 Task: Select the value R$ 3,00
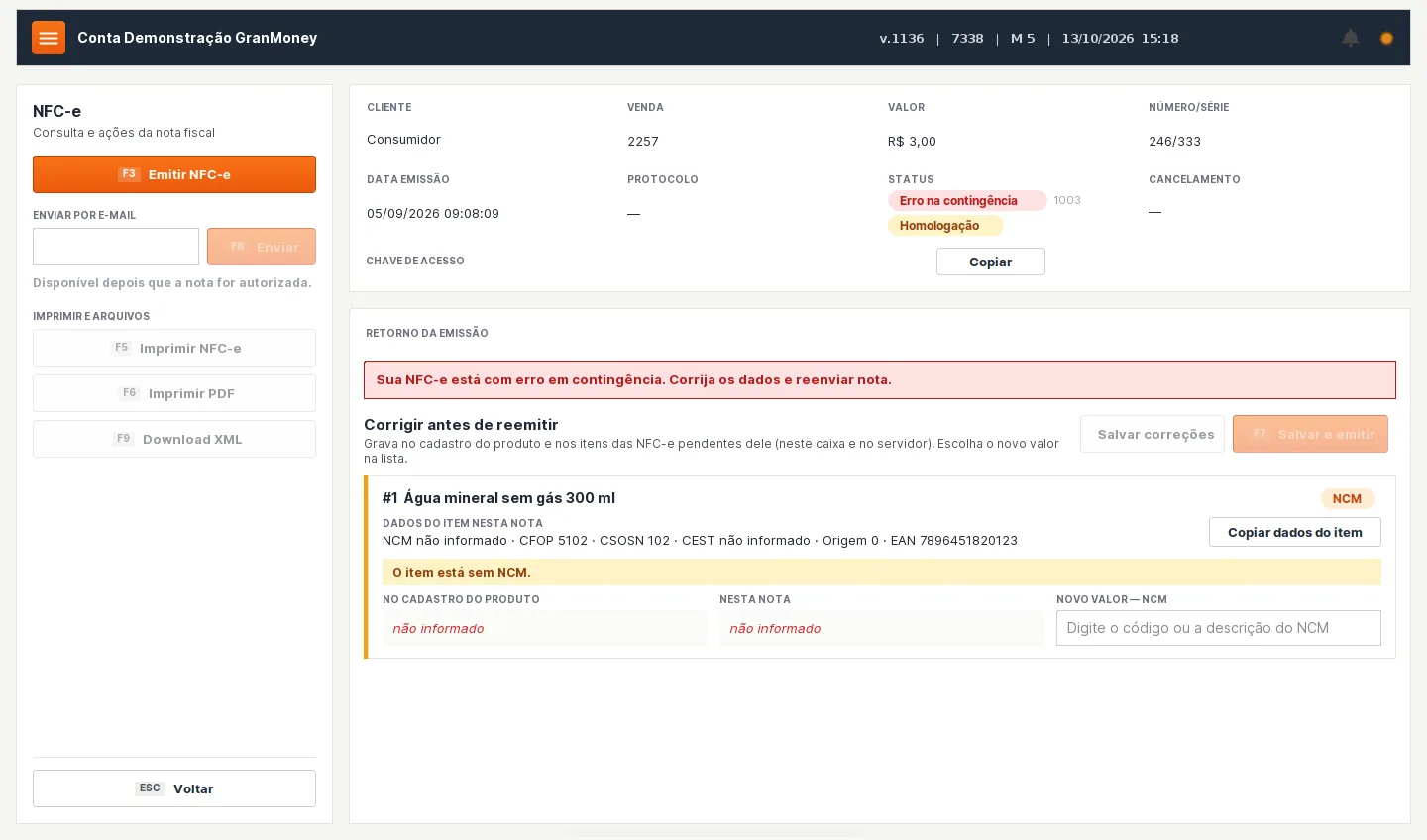tap(912, 142)
